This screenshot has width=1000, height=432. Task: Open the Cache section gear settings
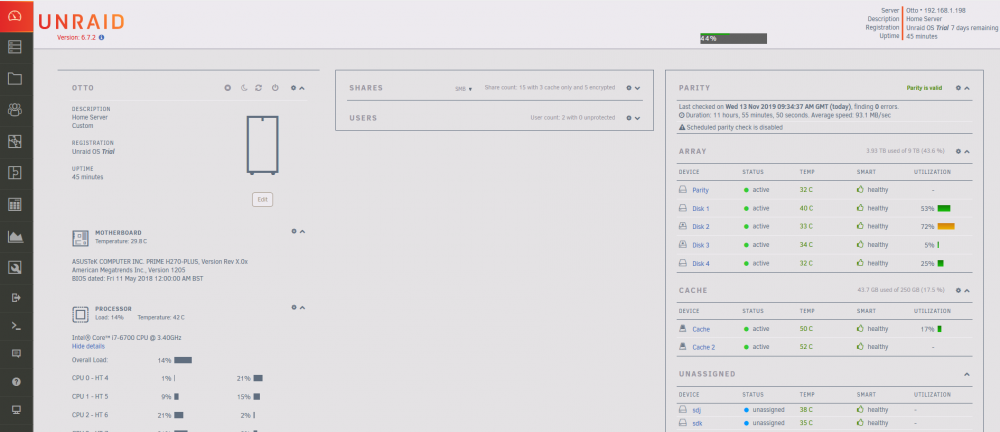[x=958, y=290]
